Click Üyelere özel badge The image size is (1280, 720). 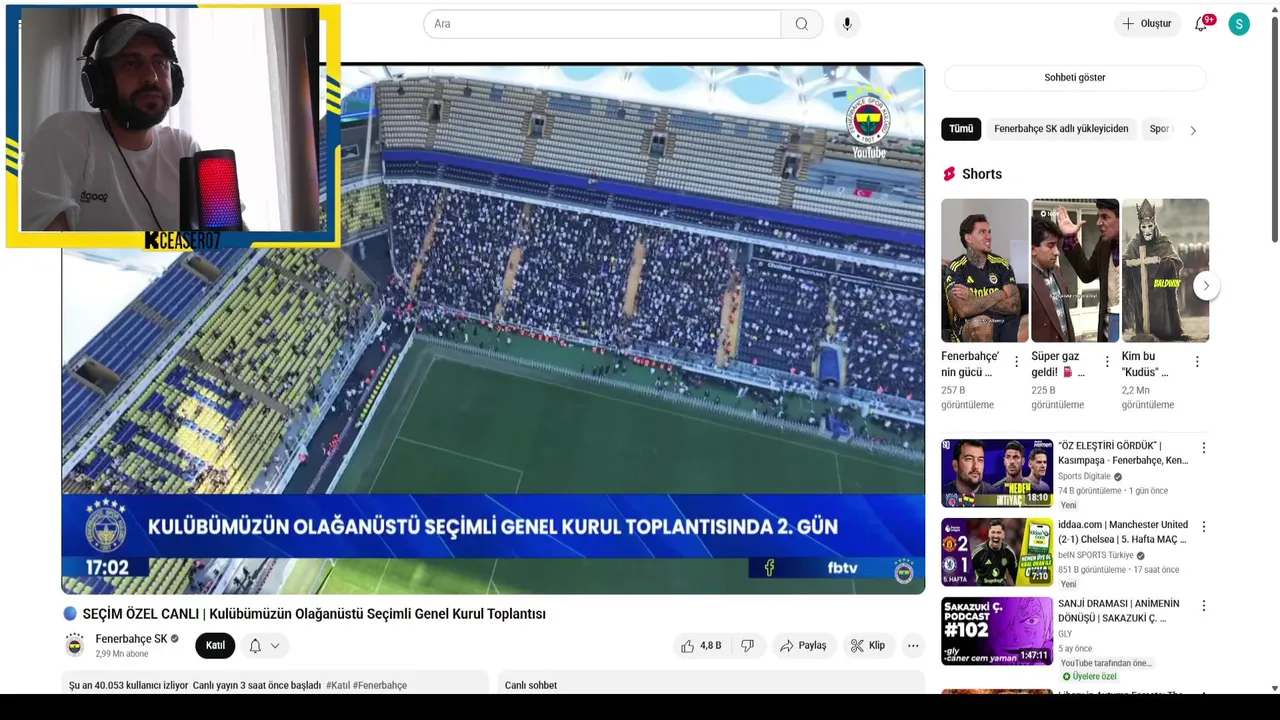click(1089, 677)
